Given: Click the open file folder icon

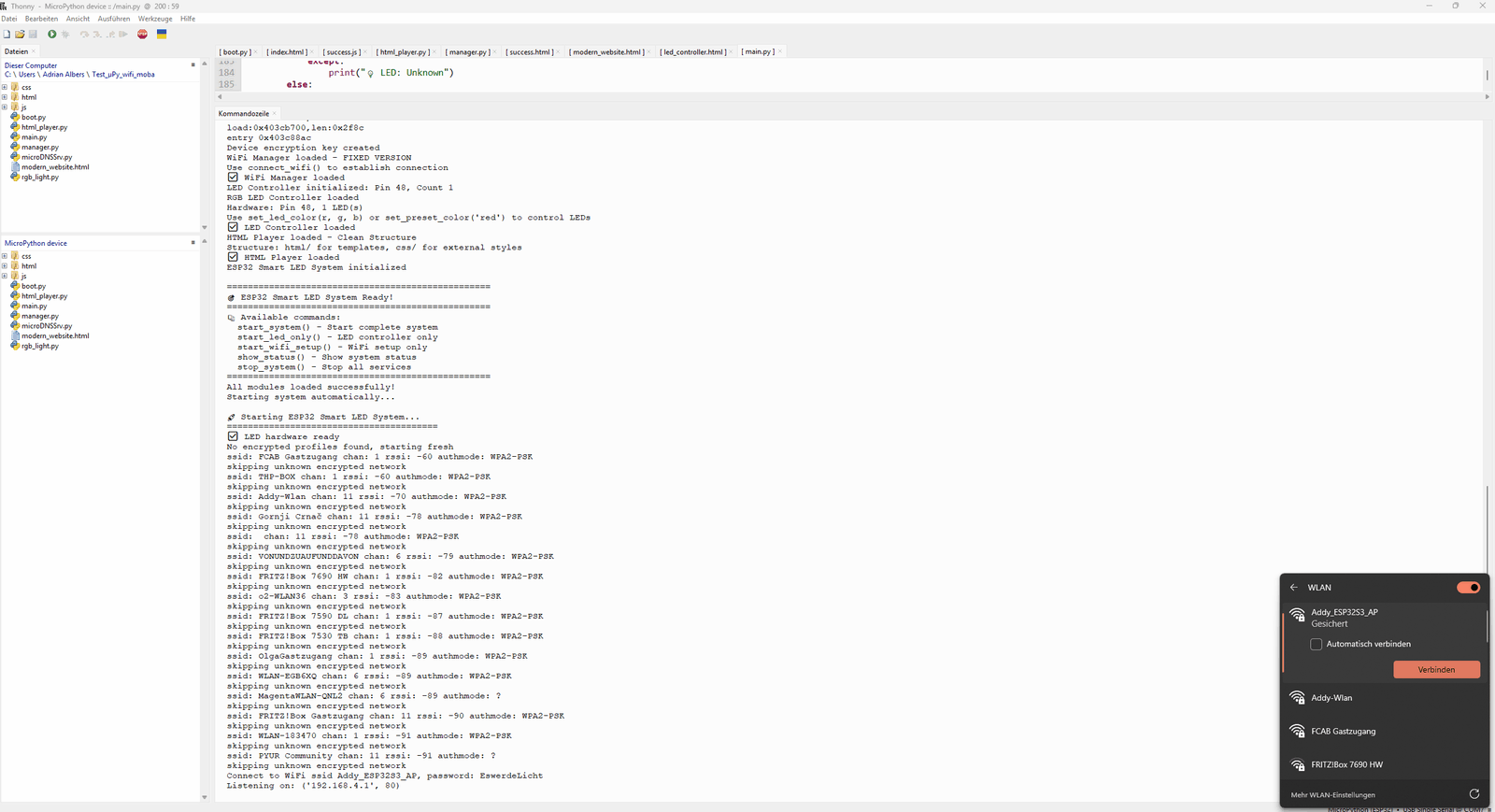Looking at the screenshot, I should (20, 35).
